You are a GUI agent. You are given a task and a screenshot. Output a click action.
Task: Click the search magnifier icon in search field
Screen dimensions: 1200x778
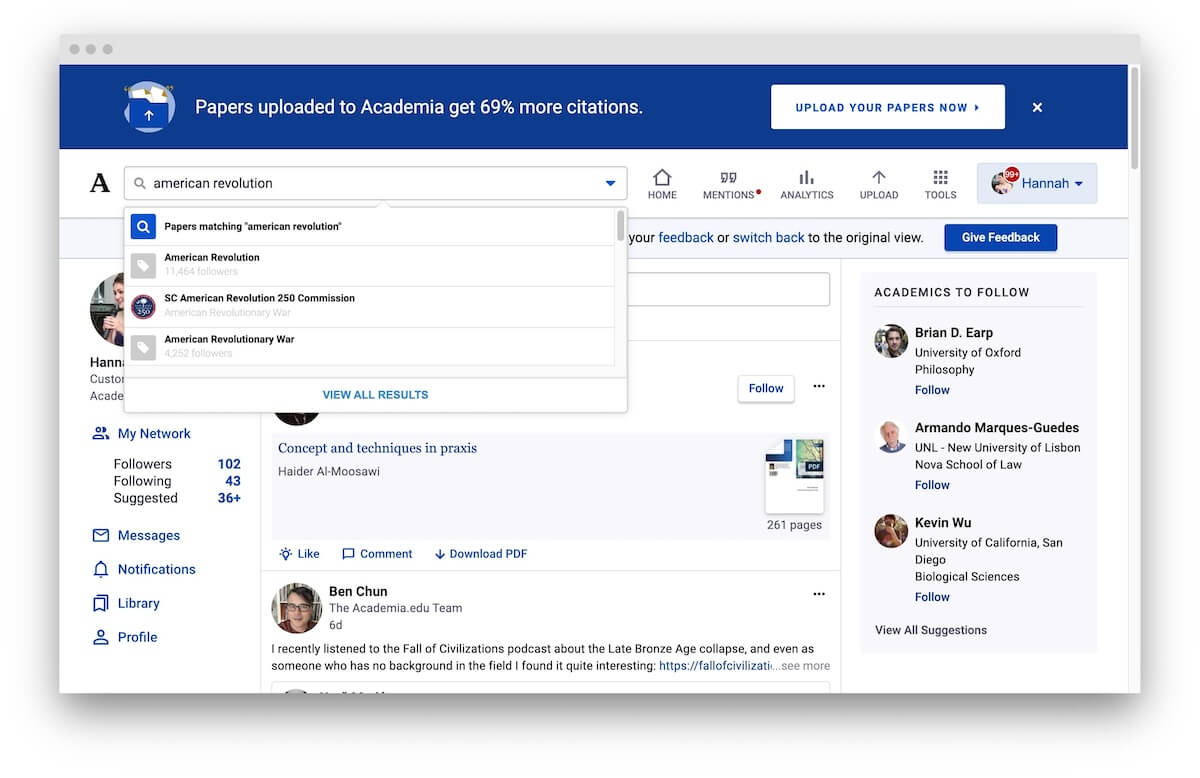[x=140, y=184]
